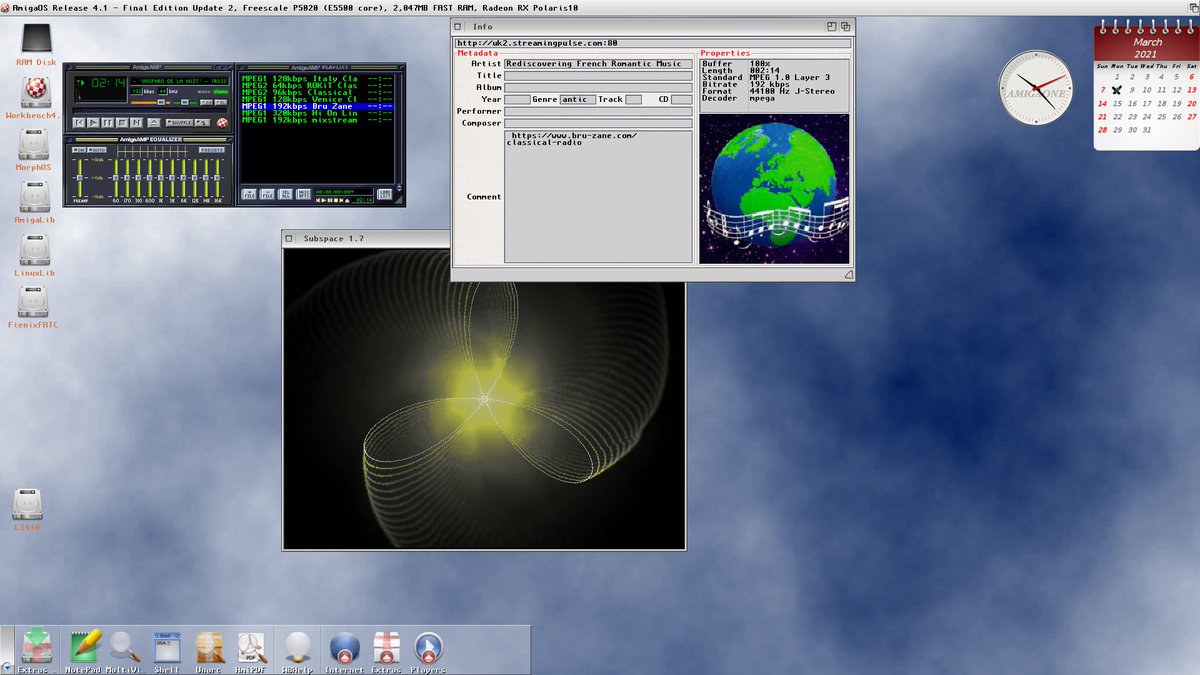The width and height of the screenshot is (1200, 675).
Task: Adjust the 16K equalizer band
Action: coord(218,178)
